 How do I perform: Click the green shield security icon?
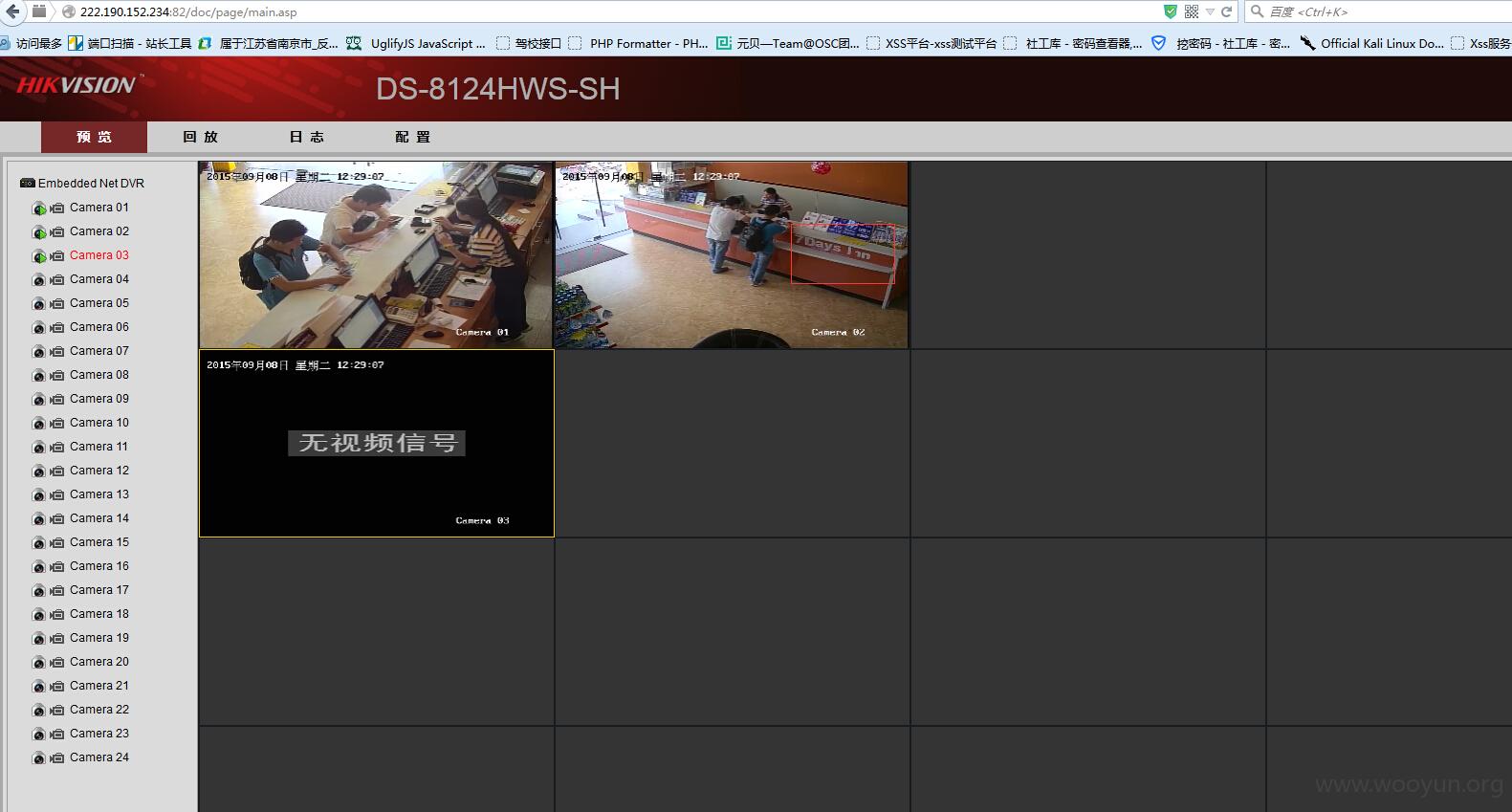[1170, 11]
